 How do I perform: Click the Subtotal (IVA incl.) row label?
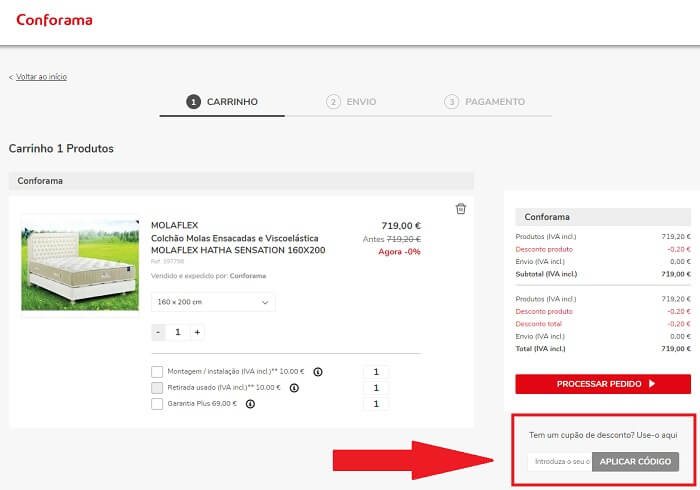coord(546,274)
